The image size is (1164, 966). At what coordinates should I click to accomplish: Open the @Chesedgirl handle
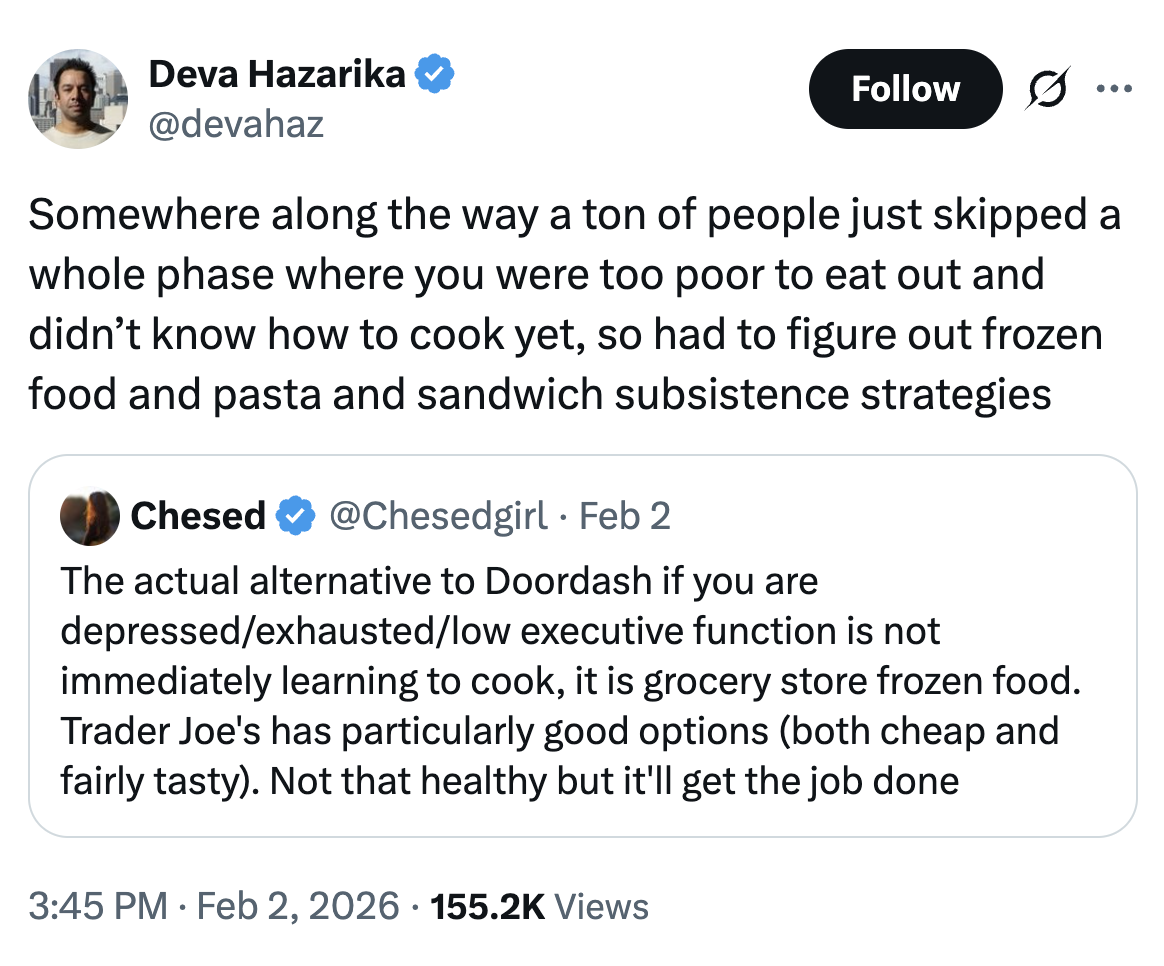tap(437, 516)
